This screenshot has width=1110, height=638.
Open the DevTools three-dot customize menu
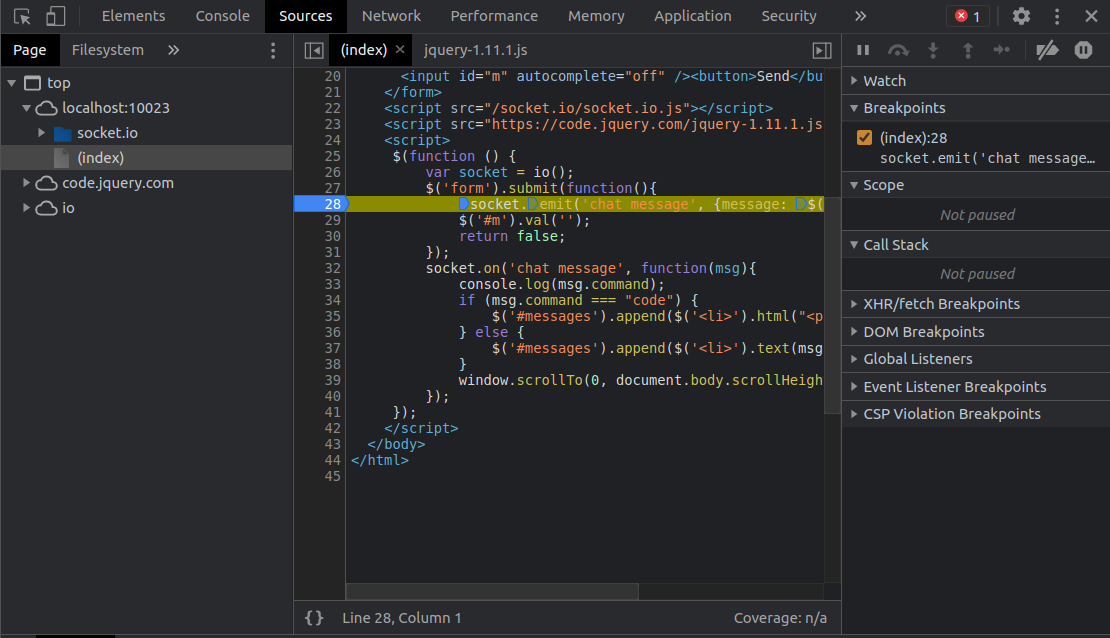point(1057,16)
